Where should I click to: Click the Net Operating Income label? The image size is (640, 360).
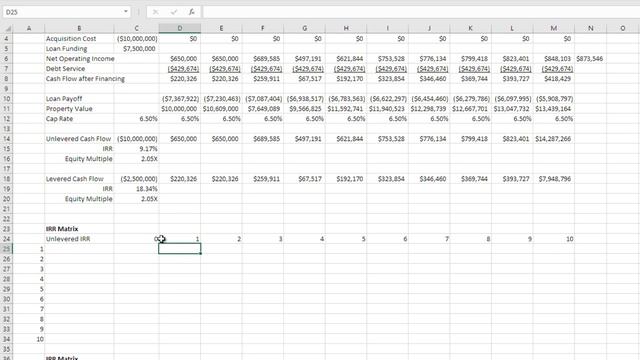[80, 58]
